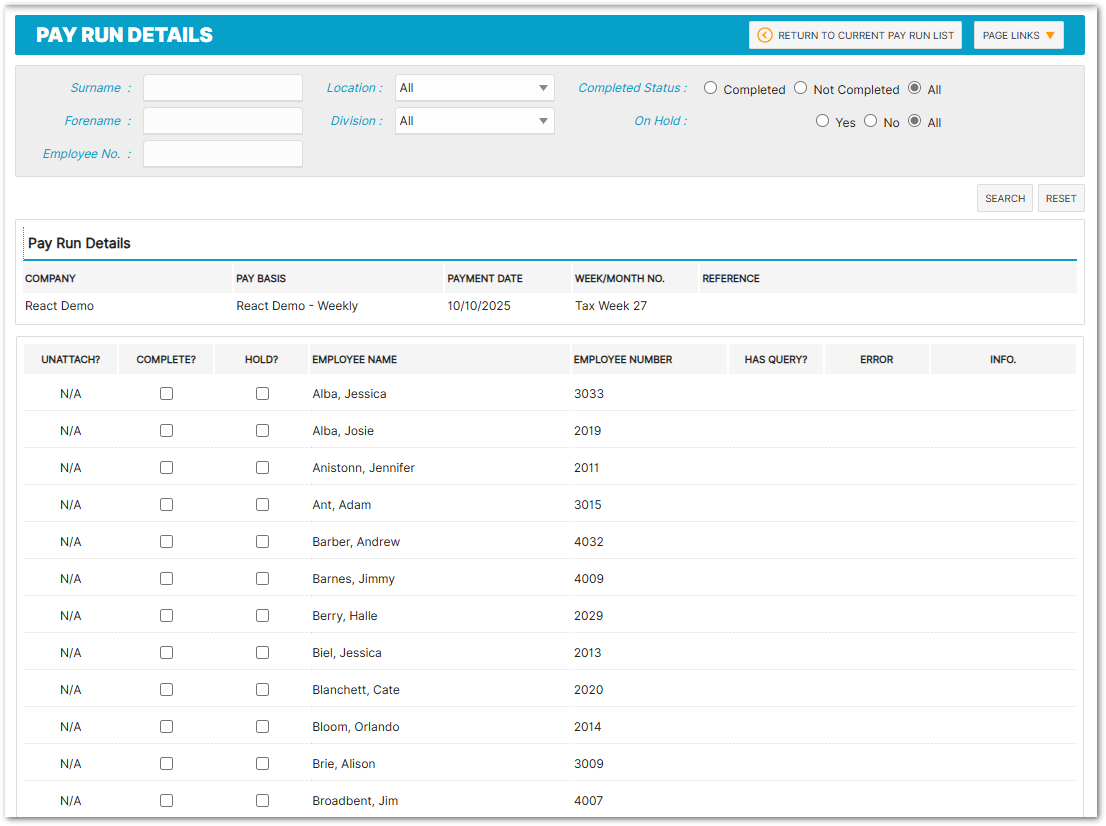This screenshot has height=826, width=1106.
Task: Open the Location dropdown
Action: [x=474, y=88]
